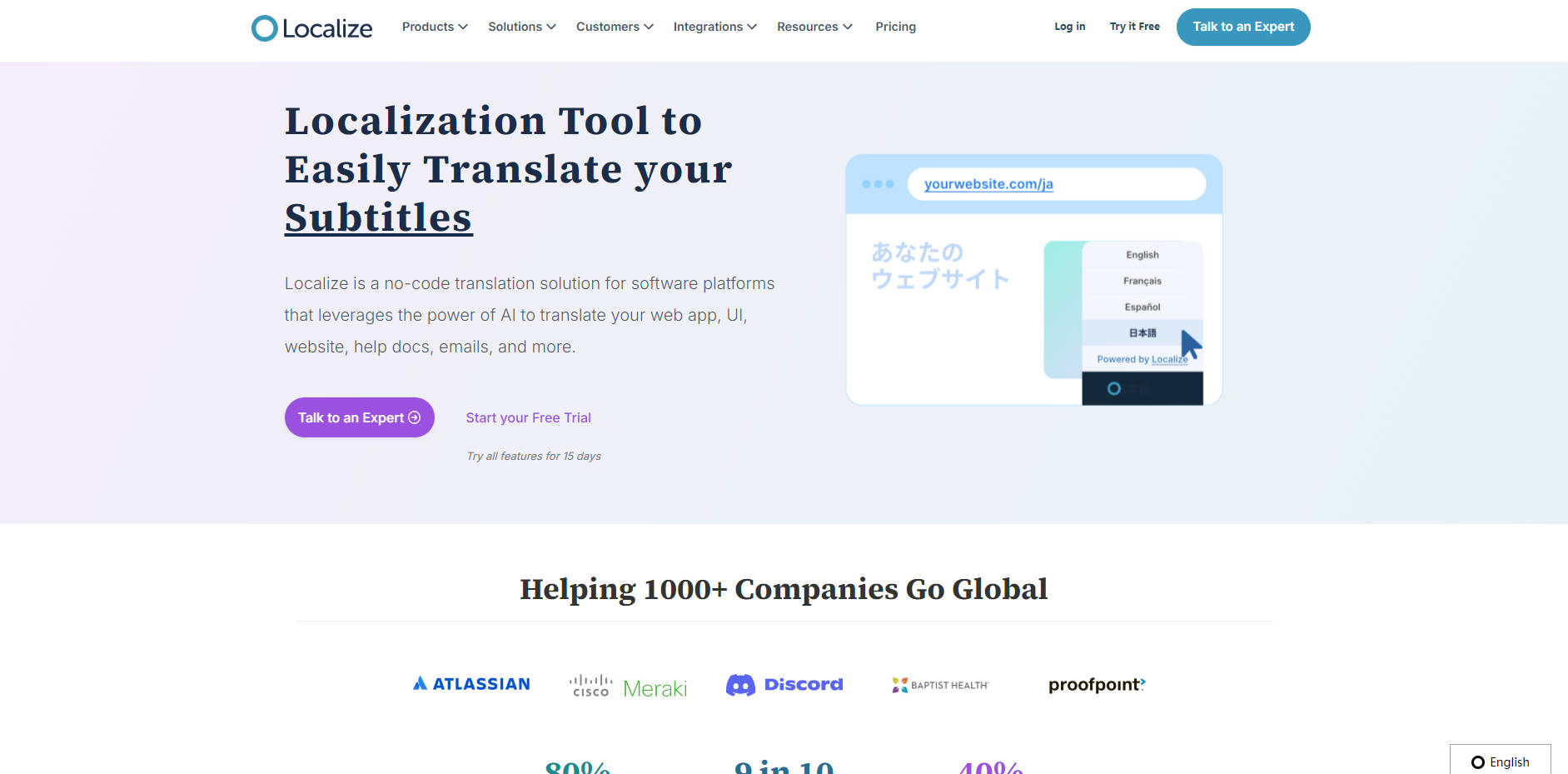Select Try it Free
Image resolution: width=1568 pixels, height=774 pixels.
point(1133,26)
